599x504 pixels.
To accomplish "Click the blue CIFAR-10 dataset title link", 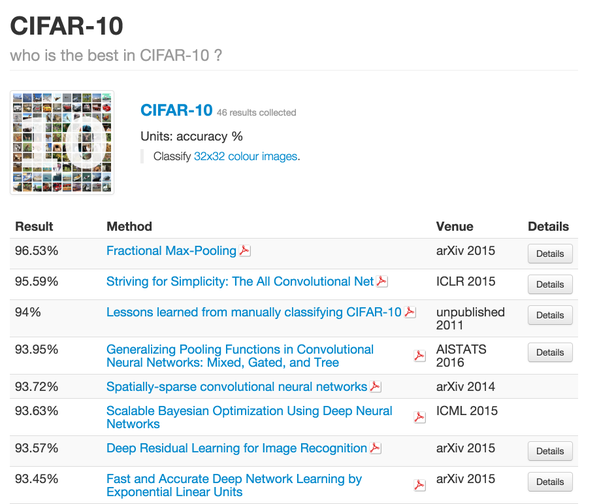I will (176, 110).
